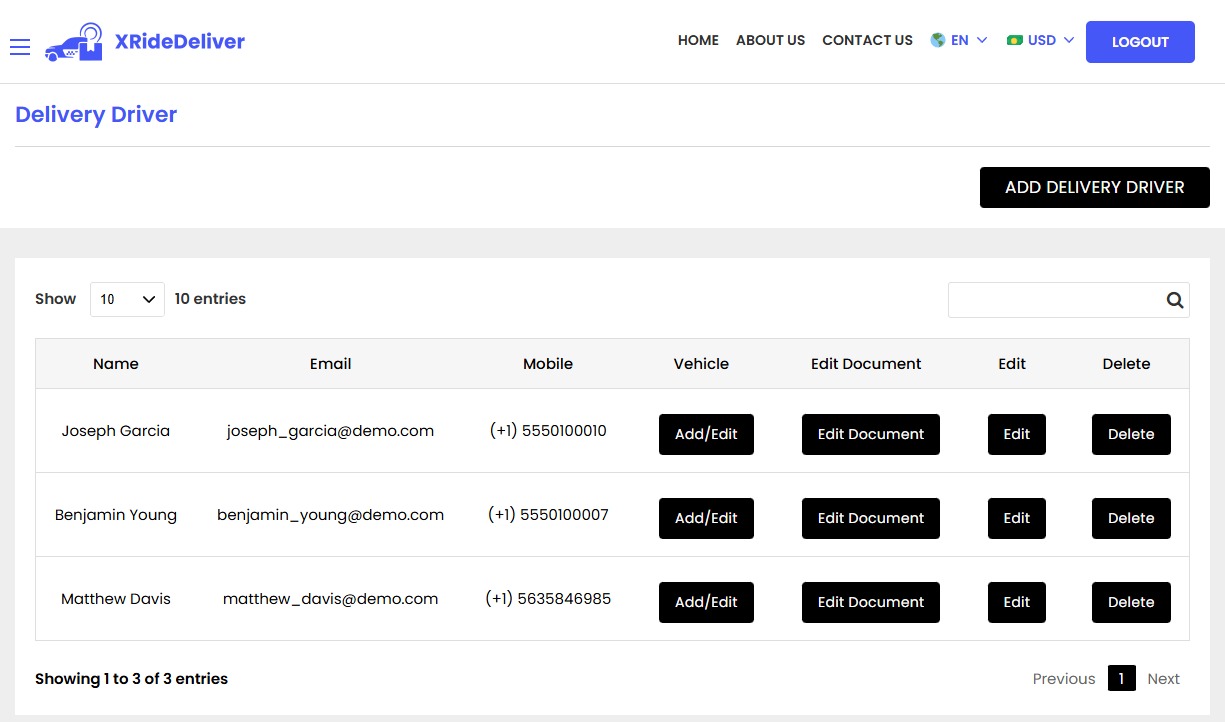
Task: Click the search magnifier icon
Action: pyautogui.click(x=1174, y=300)
